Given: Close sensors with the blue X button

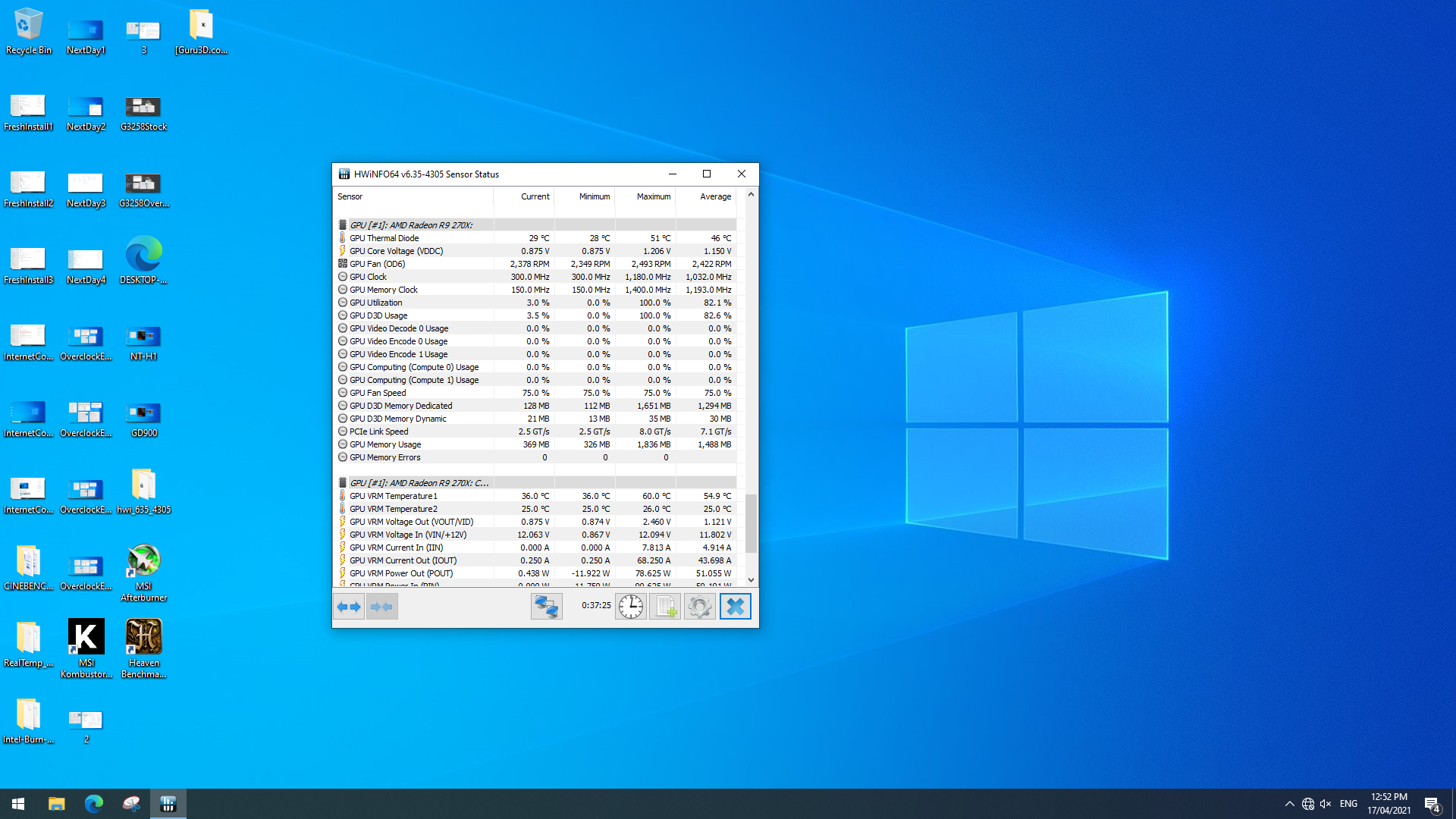Looking at the screenshot, I should pos(736,607).
